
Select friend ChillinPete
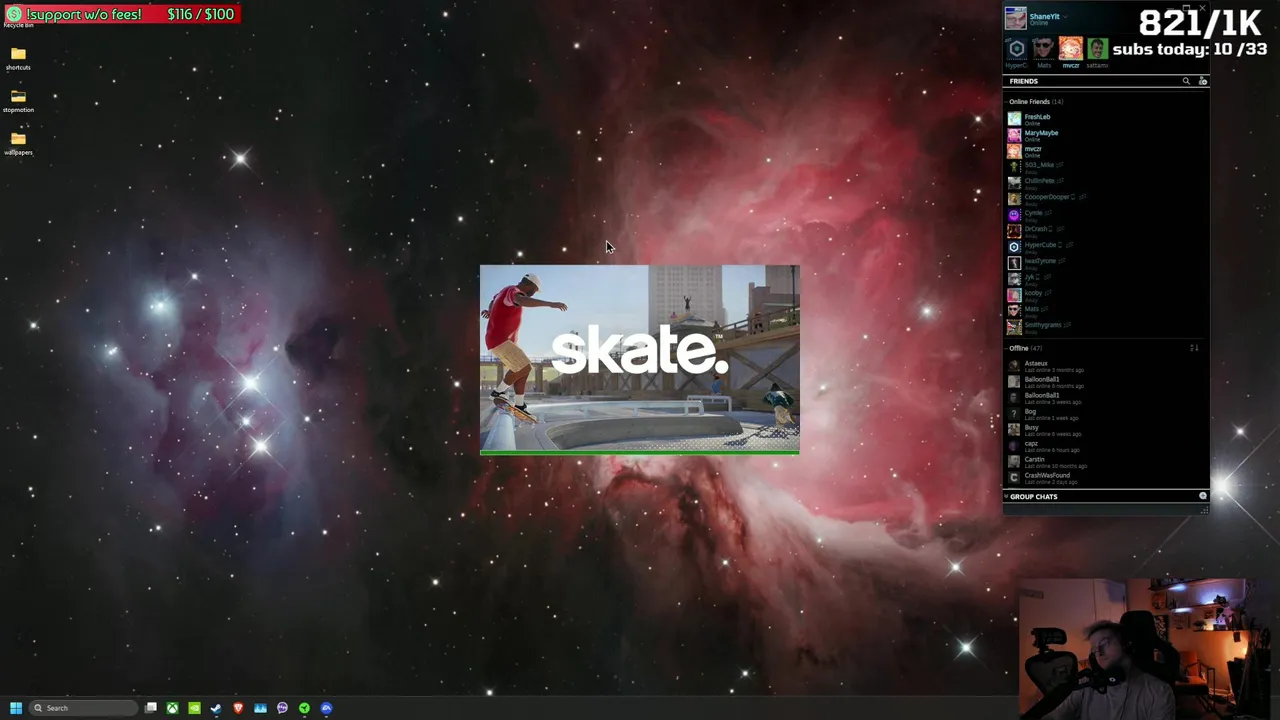(x=1106, y=183)
